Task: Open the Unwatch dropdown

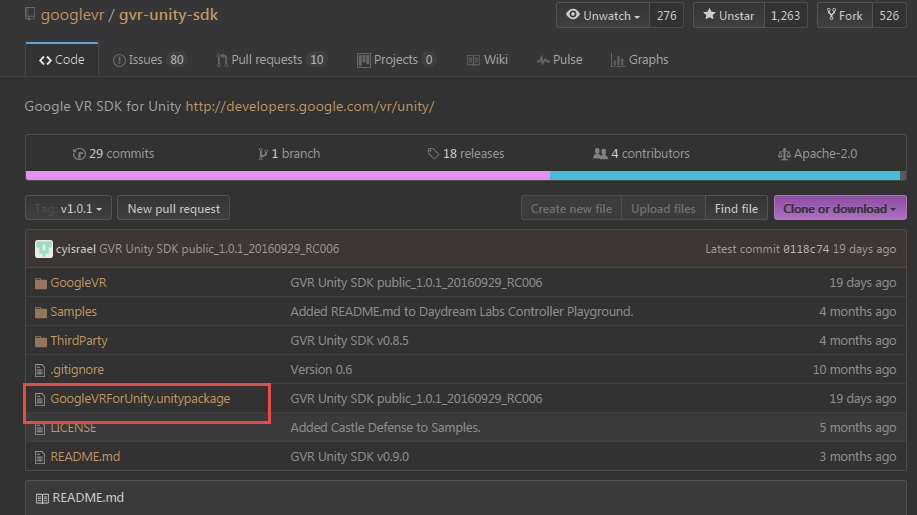Action: coord(603,15)
